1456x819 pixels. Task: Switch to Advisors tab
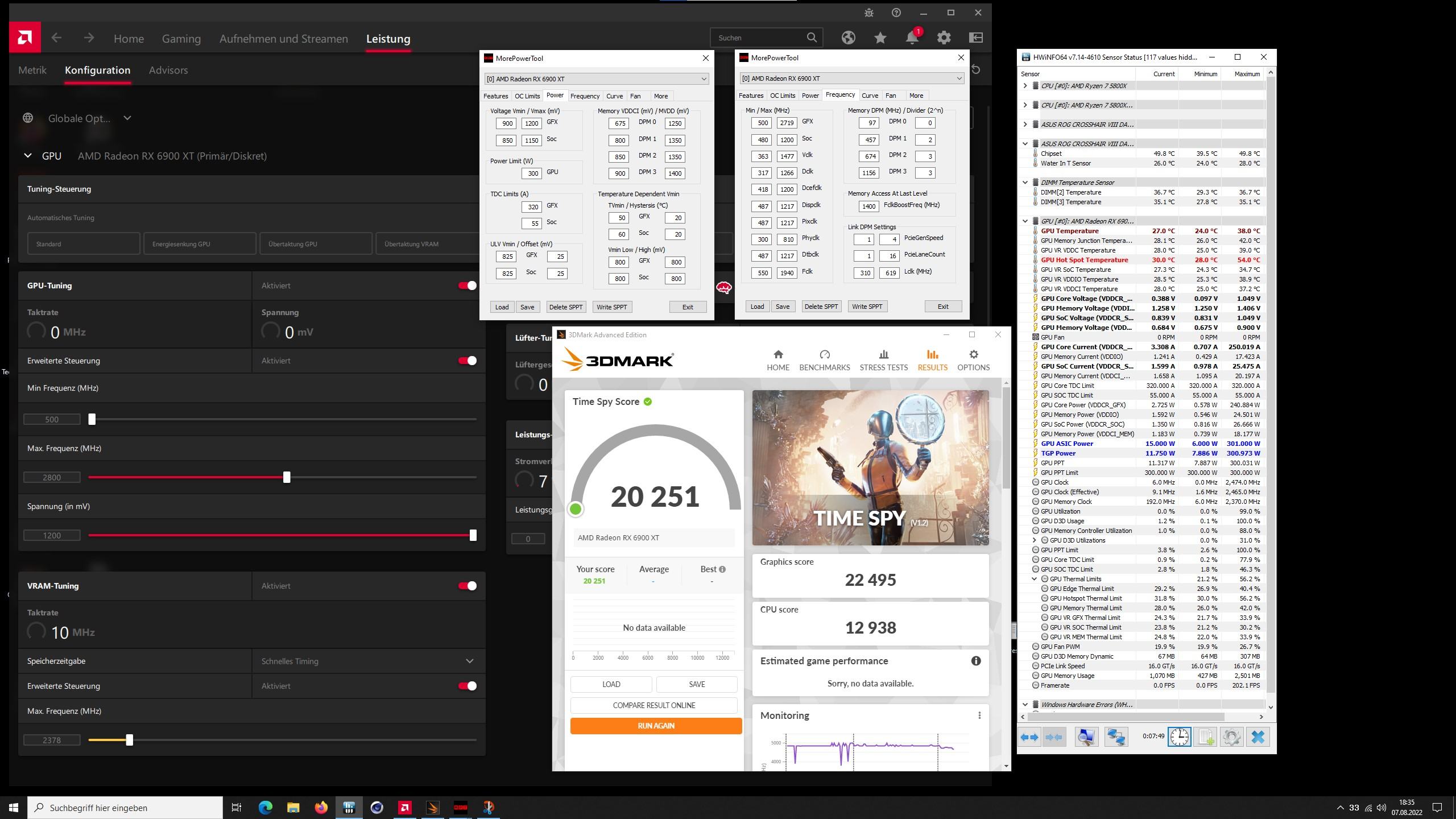coord(168,70)
